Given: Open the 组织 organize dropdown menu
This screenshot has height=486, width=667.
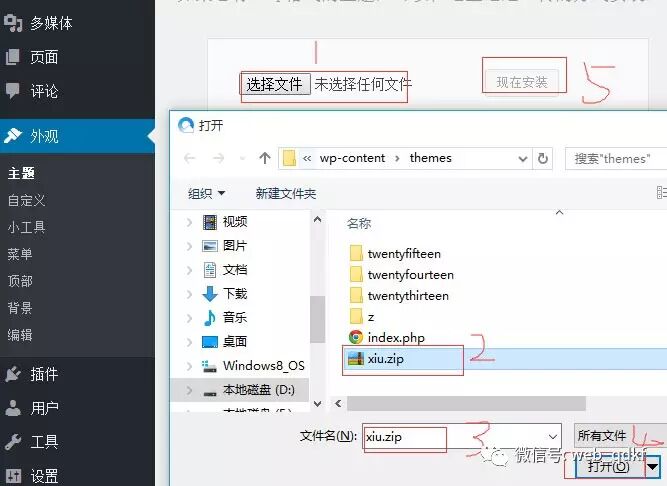Looking at the screenshot, I should (207, 194).
